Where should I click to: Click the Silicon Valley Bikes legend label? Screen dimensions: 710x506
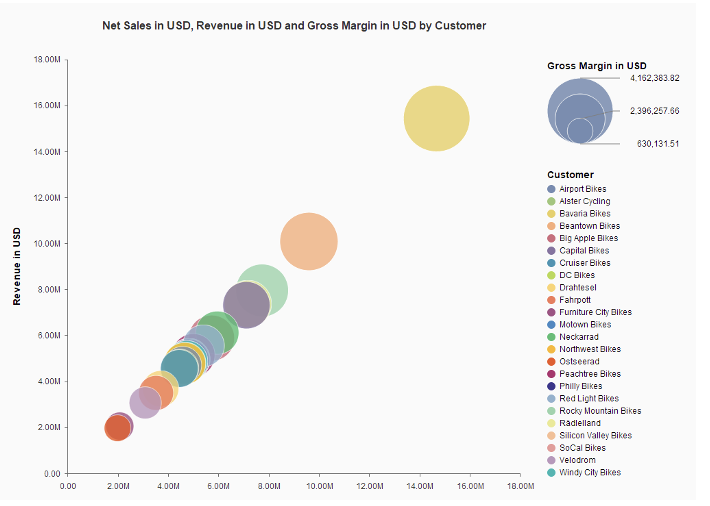595,436
